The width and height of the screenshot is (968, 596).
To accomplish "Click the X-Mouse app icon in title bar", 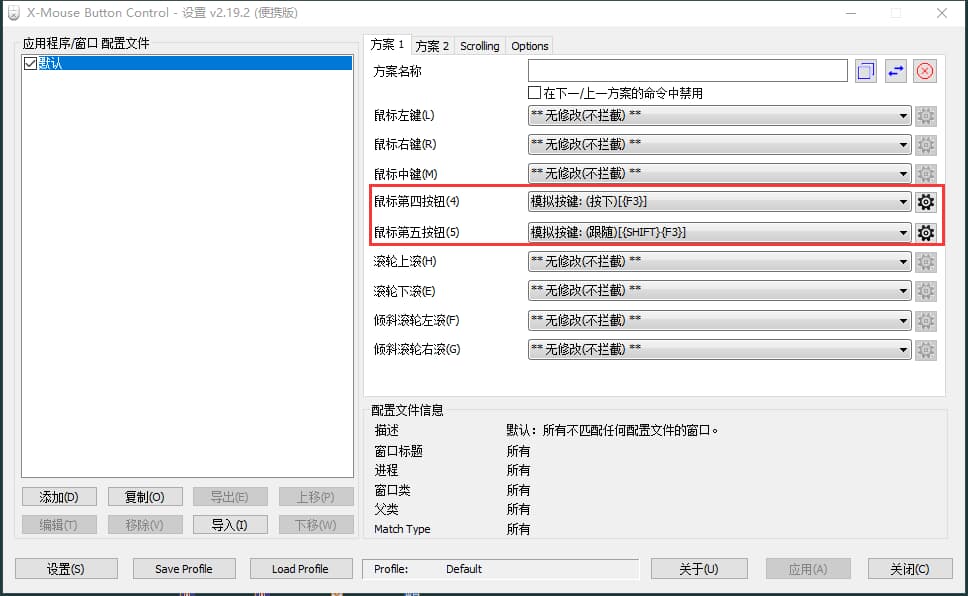I will (14, 12).
